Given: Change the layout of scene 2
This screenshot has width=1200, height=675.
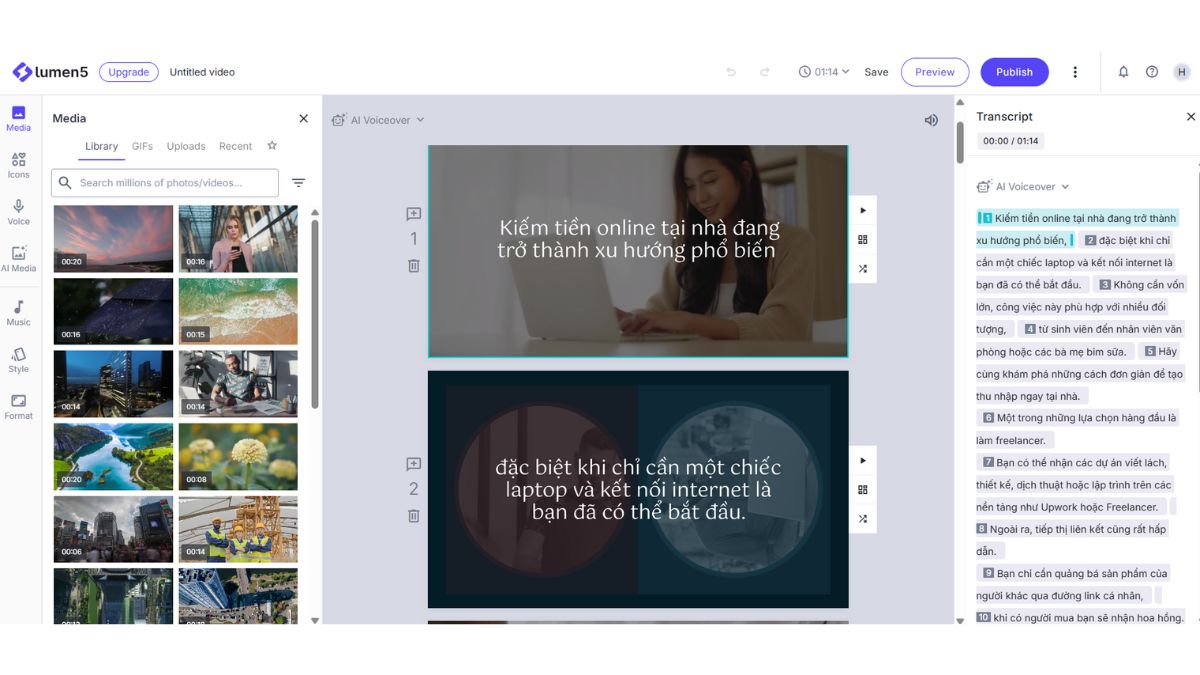Looking at the screenshot, I should (863, 489).
